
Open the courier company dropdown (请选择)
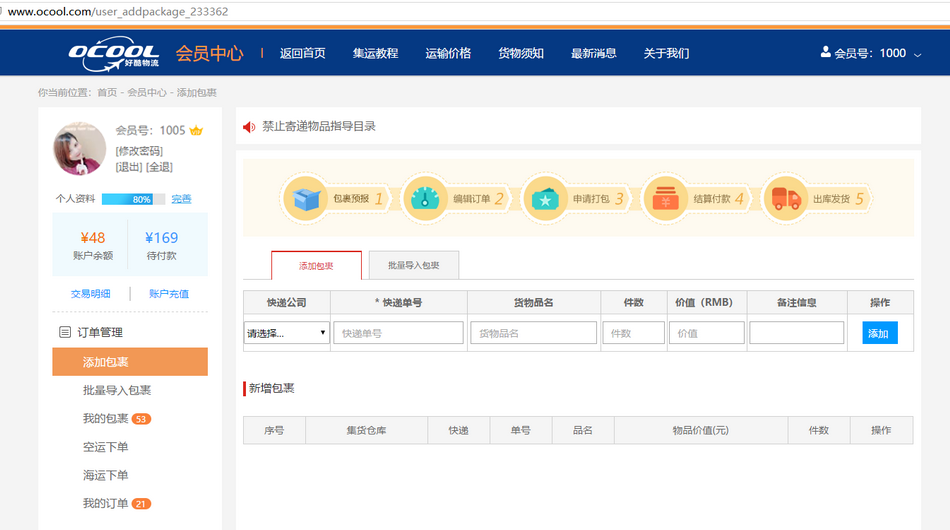(x=287, y=333)
